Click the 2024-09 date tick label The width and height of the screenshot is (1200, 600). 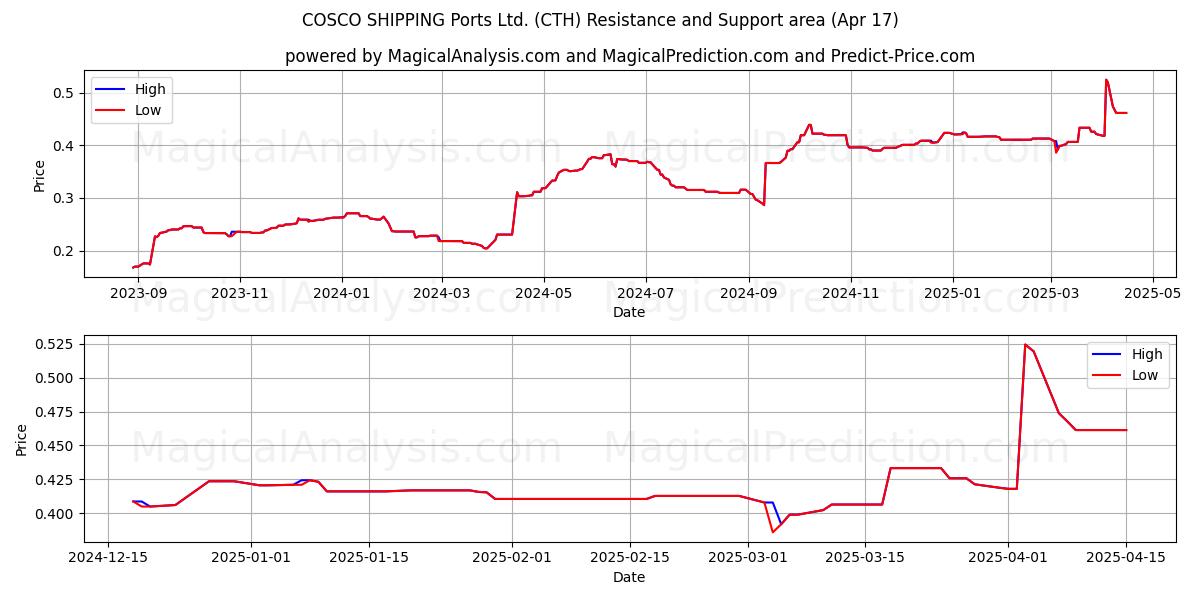[749, 293]
